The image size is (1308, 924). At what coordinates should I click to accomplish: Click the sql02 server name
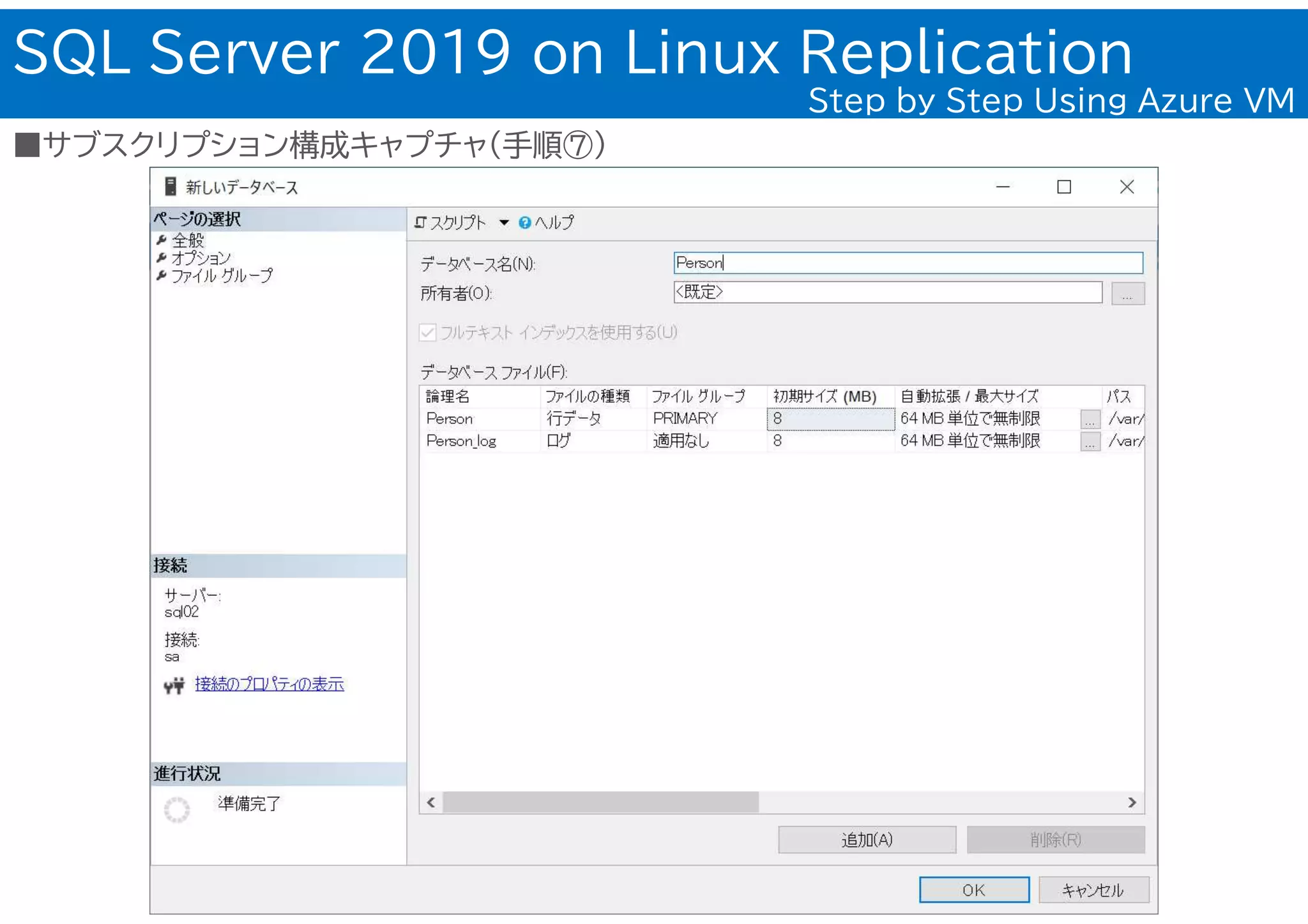point(182,612)
